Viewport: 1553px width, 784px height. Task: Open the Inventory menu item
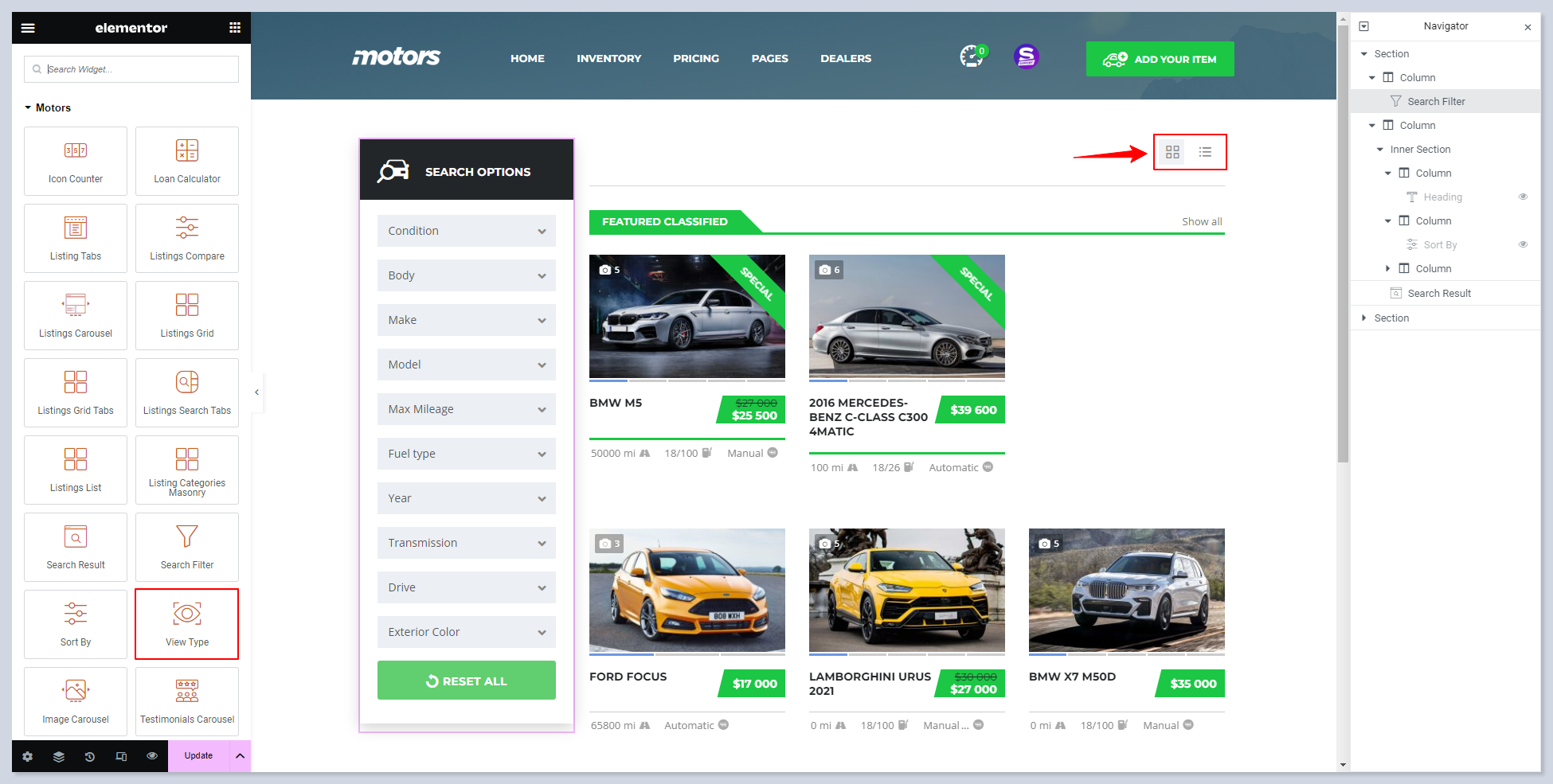[608, 59]
